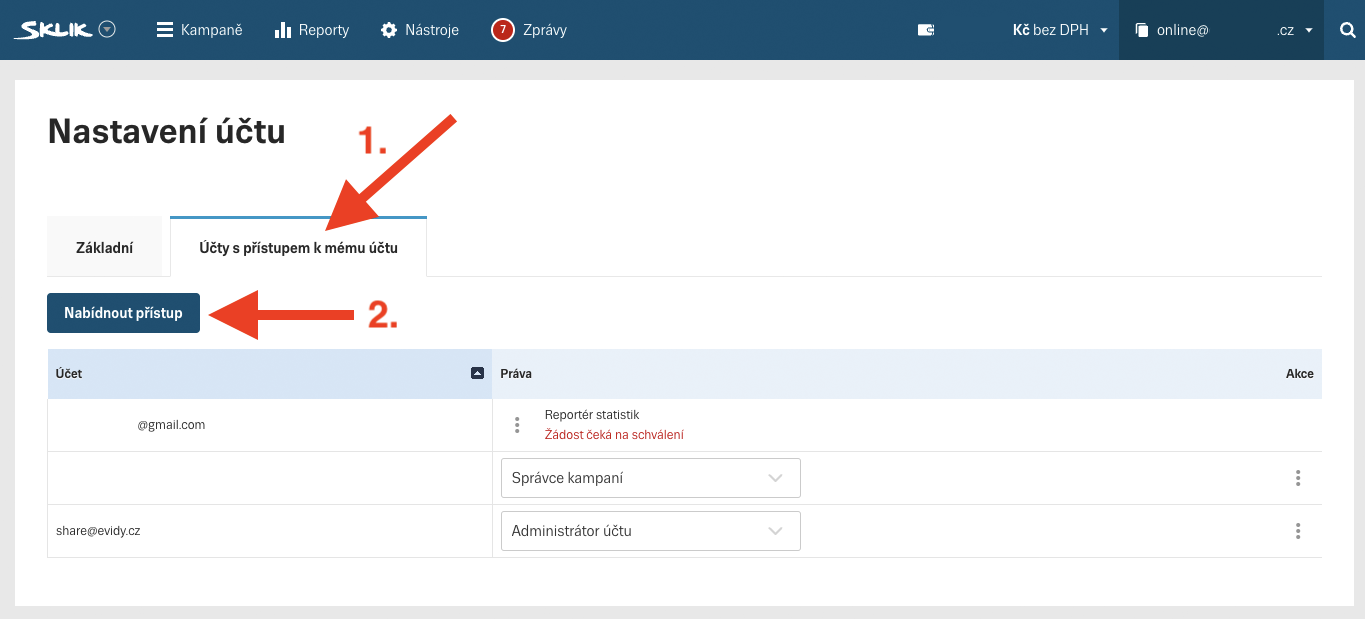Click Žádost čeká na schválení text

tap(614, 435)
